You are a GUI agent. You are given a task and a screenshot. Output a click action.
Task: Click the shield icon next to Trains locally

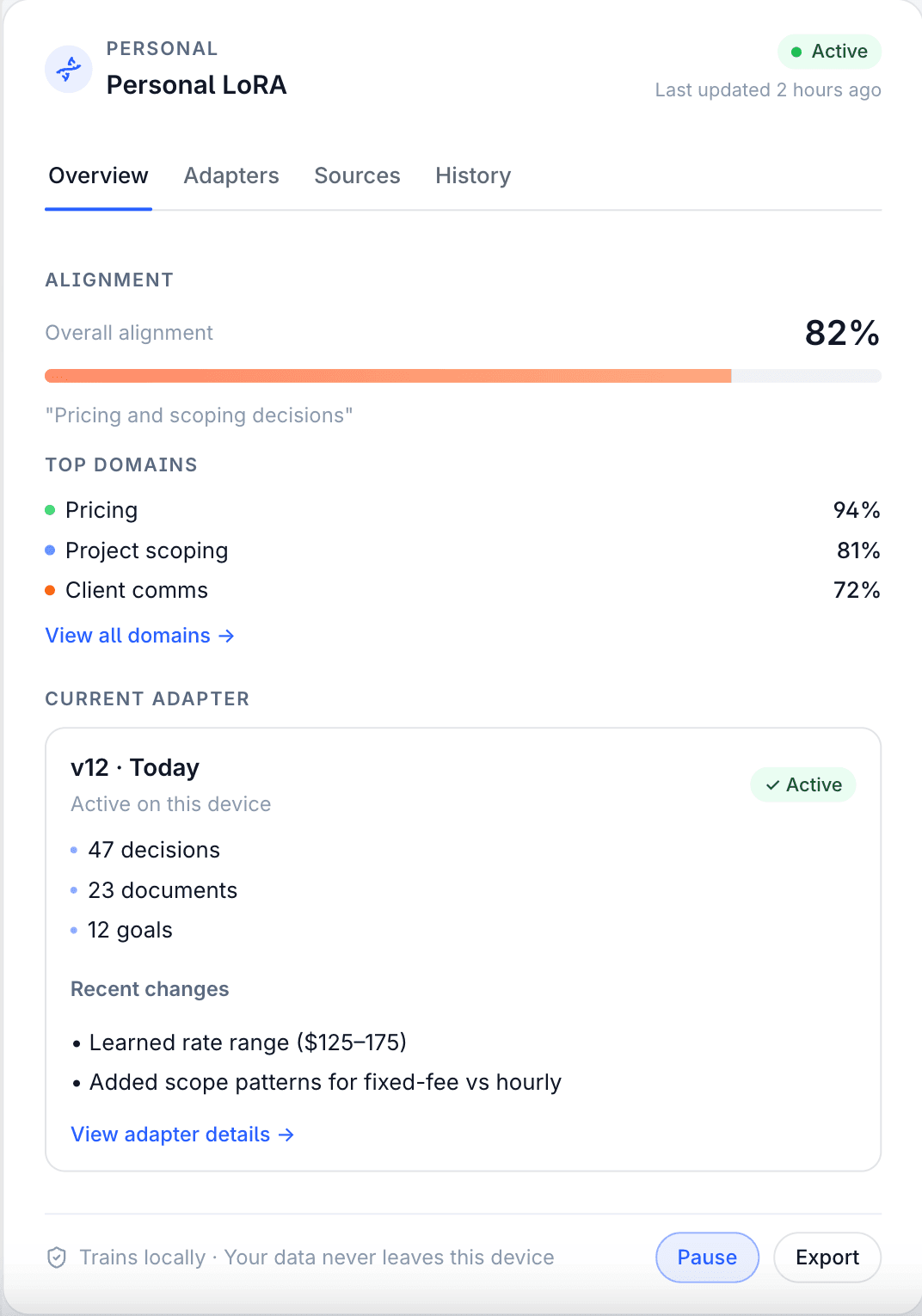point(56,1257)
